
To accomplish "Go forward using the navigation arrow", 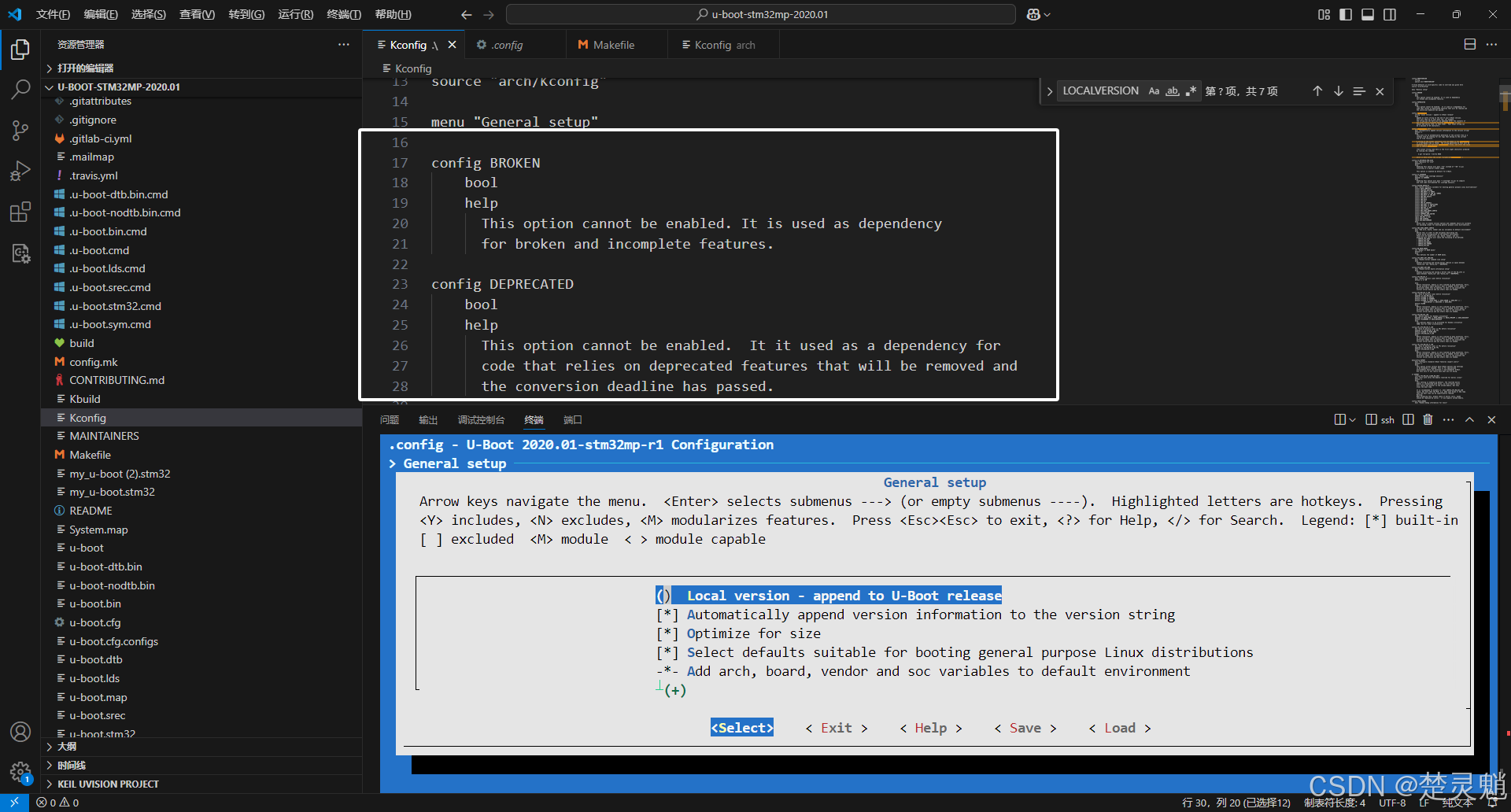I will [x=489, y=14].
